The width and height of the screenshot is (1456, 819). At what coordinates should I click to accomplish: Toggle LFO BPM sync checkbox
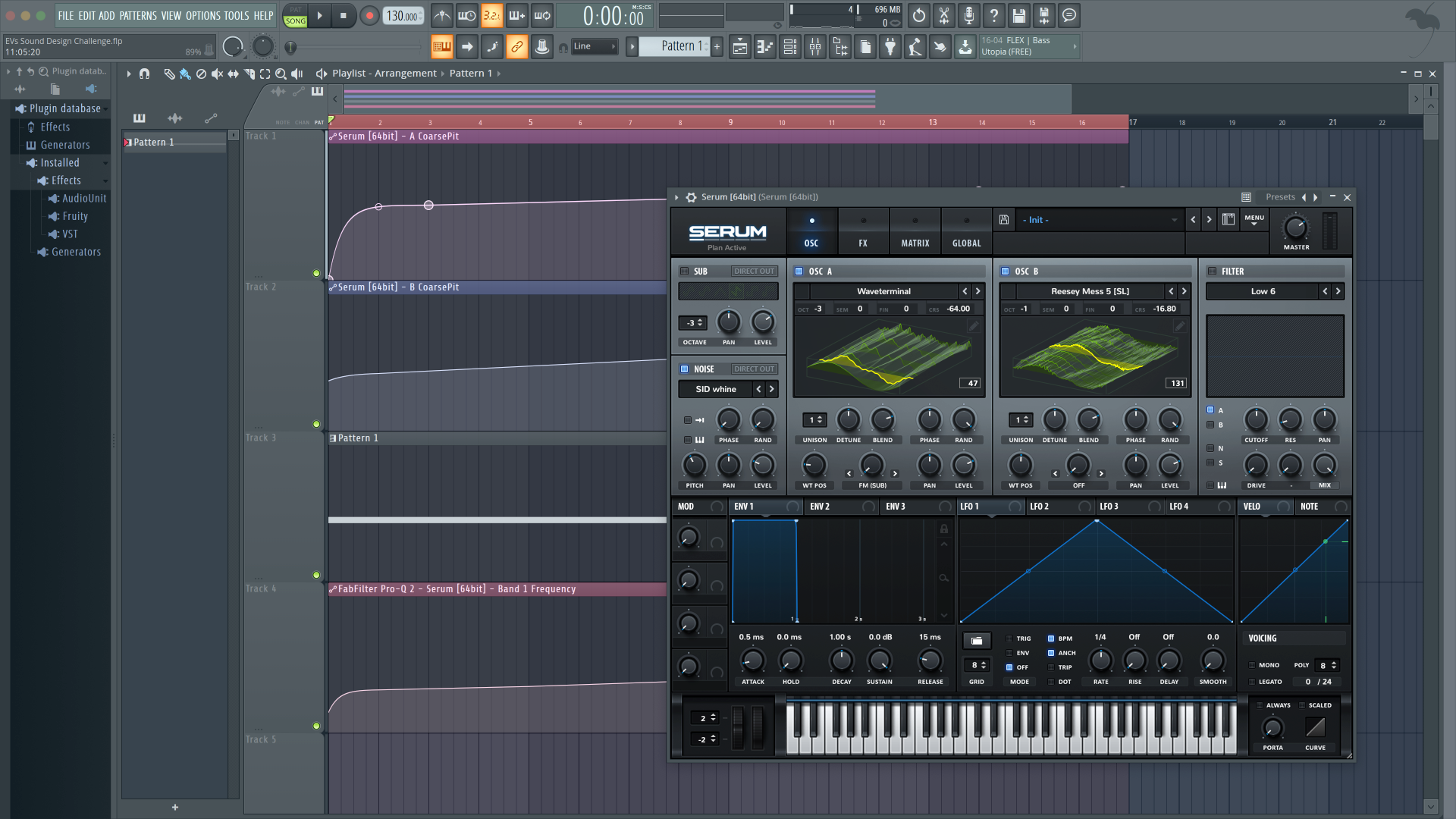pos(1051,639)
